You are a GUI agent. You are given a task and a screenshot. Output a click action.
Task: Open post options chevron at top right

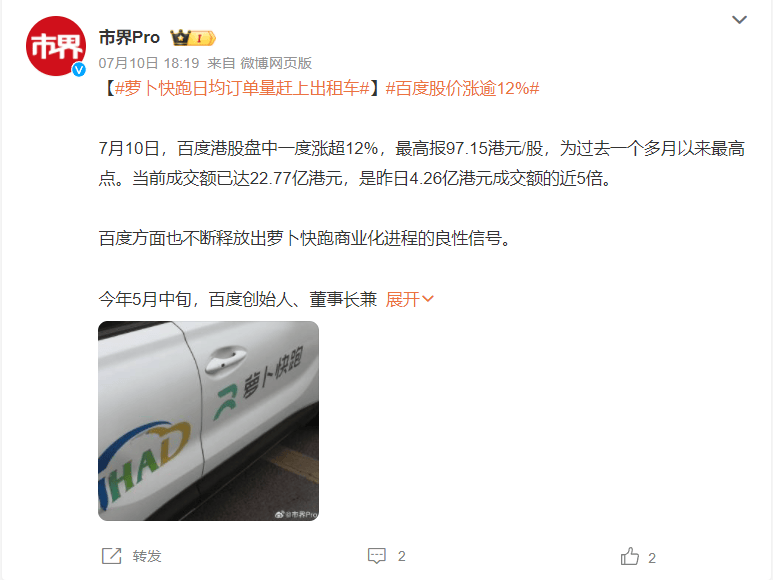tap(739, 20)
